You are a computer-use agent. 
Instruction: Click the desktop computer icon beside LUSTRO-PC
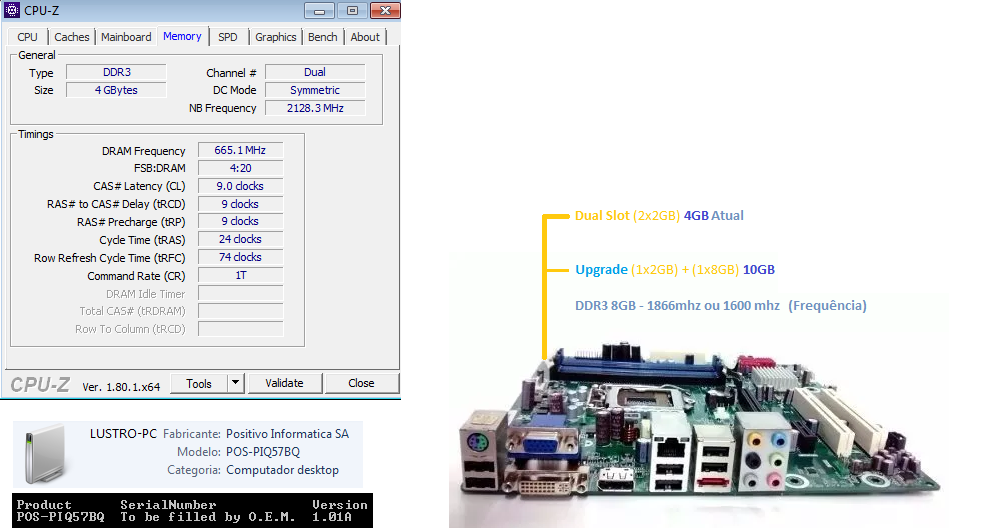coord(45,454)
